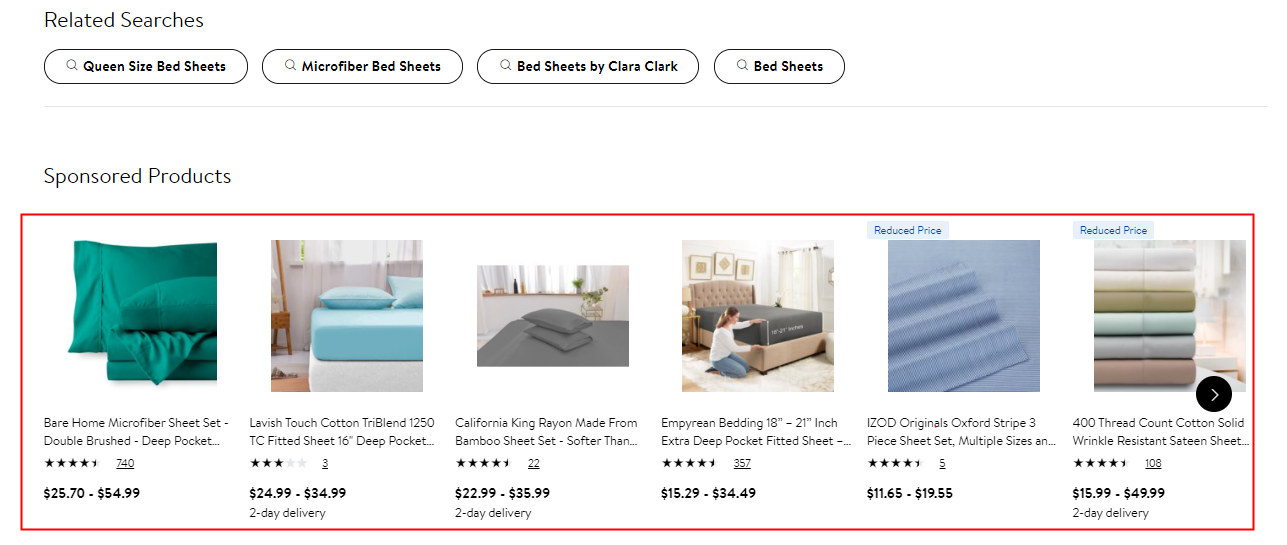
Task: View the Lavish Touch blue fitted sheet image
Action: click(x=347, y=315)
